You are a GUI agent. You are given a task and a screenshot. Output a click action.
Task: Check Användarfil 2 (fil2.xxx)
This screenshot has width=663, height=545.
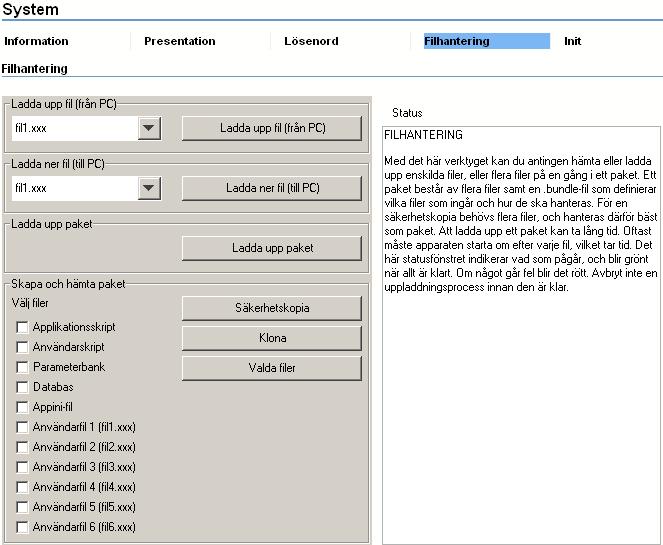tap(22, 447)
